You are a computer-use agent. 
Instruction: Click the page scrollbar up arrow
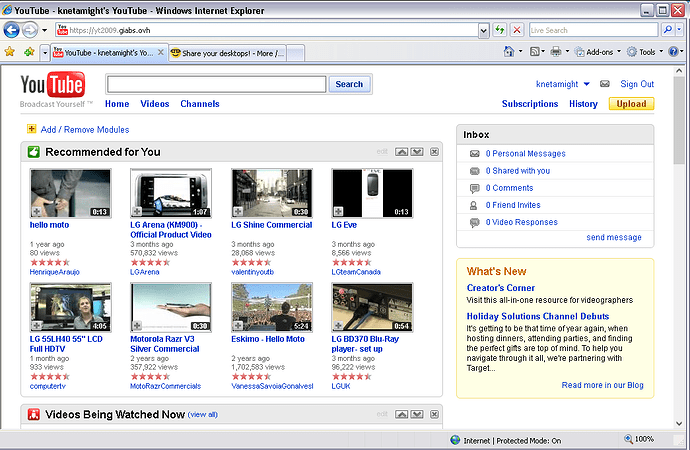pos(679,71)
